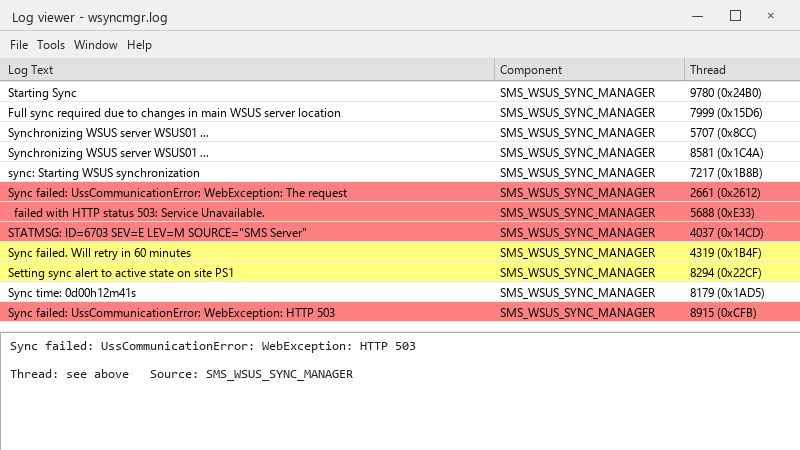Sort by the Thread column header
Viewport: 800px width, 450px height.
pos(742,70)
